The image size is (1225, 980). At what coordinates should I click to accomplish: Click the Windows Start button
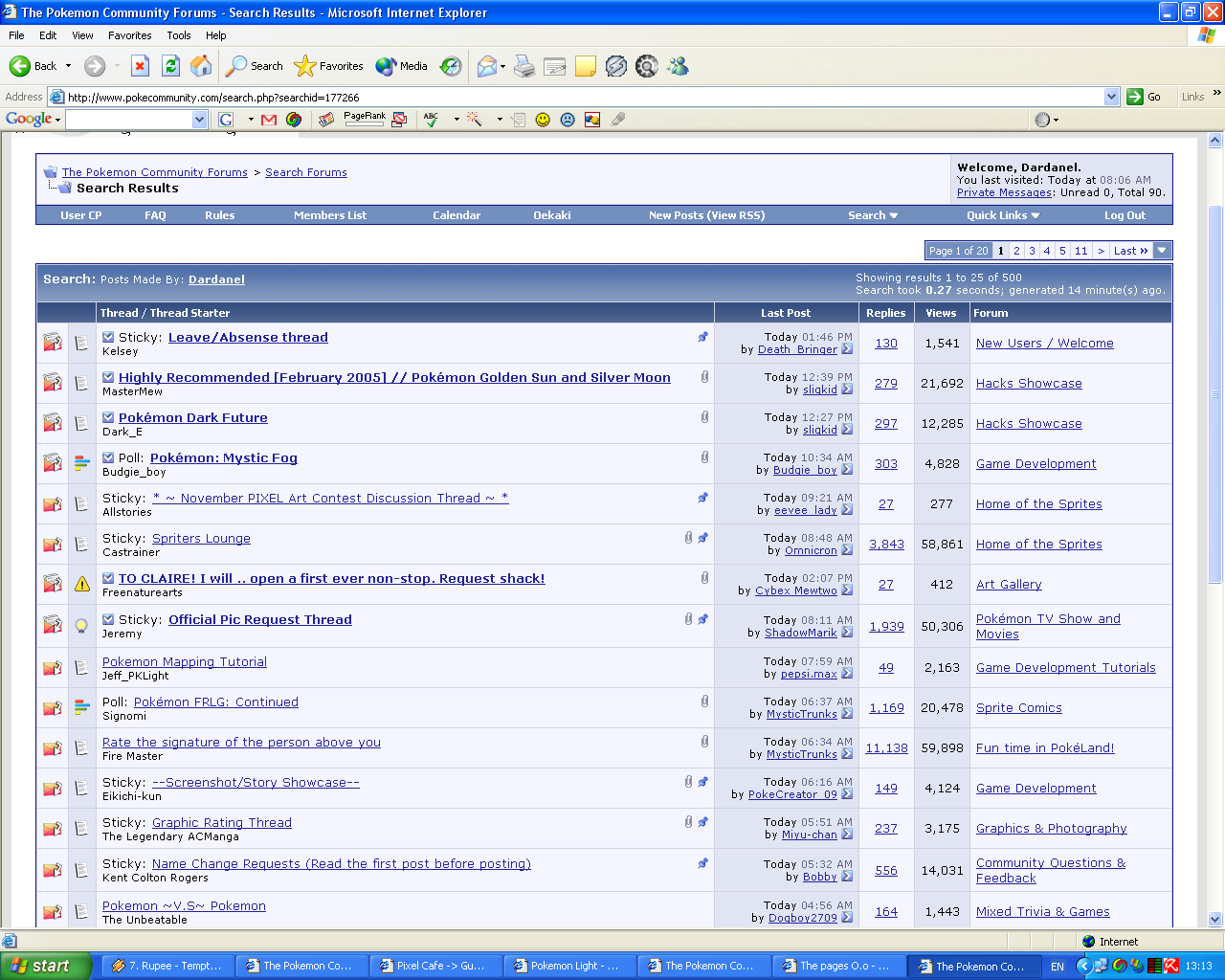tap(45, 966)
